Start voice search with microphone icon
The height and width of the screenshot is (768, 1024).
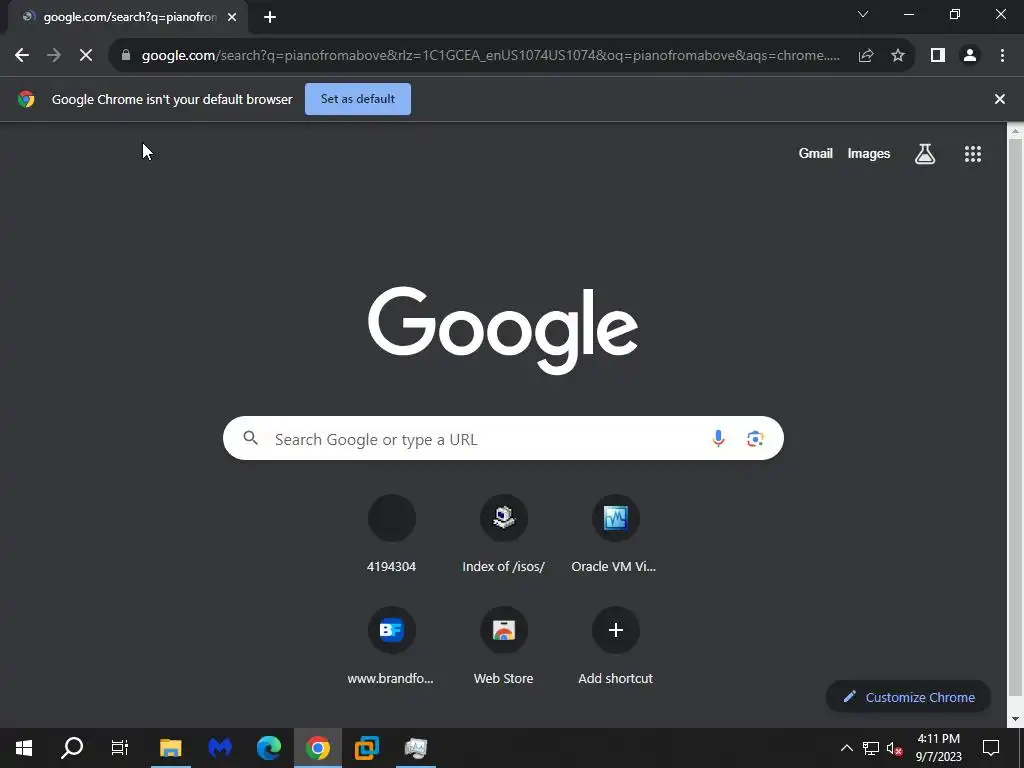tap(718, 438)
